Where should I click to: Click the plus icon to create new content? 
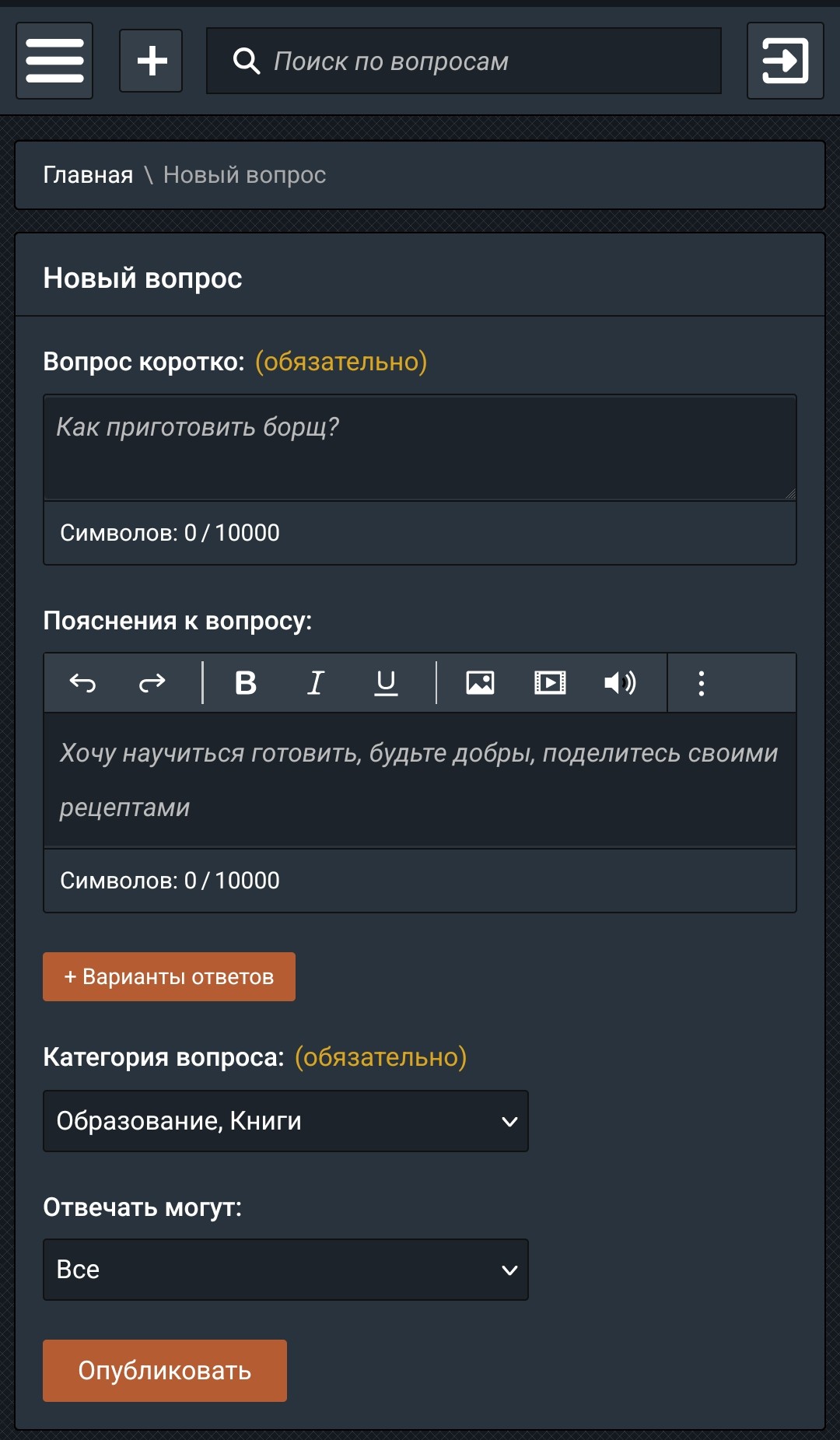pyautogui.click(x=150, y=61)
